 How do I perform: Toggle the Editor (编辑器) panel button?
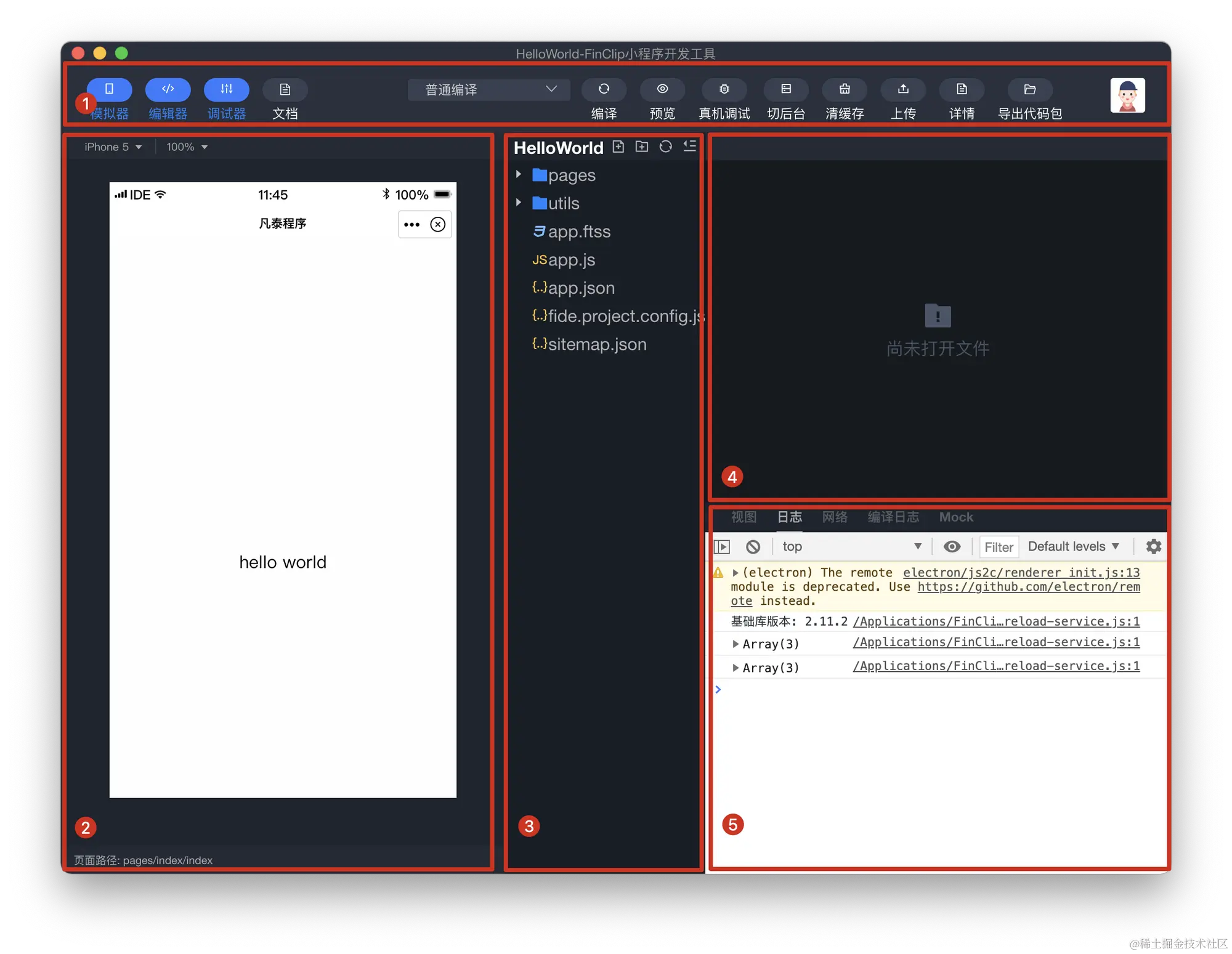click(x=168, y=89)
